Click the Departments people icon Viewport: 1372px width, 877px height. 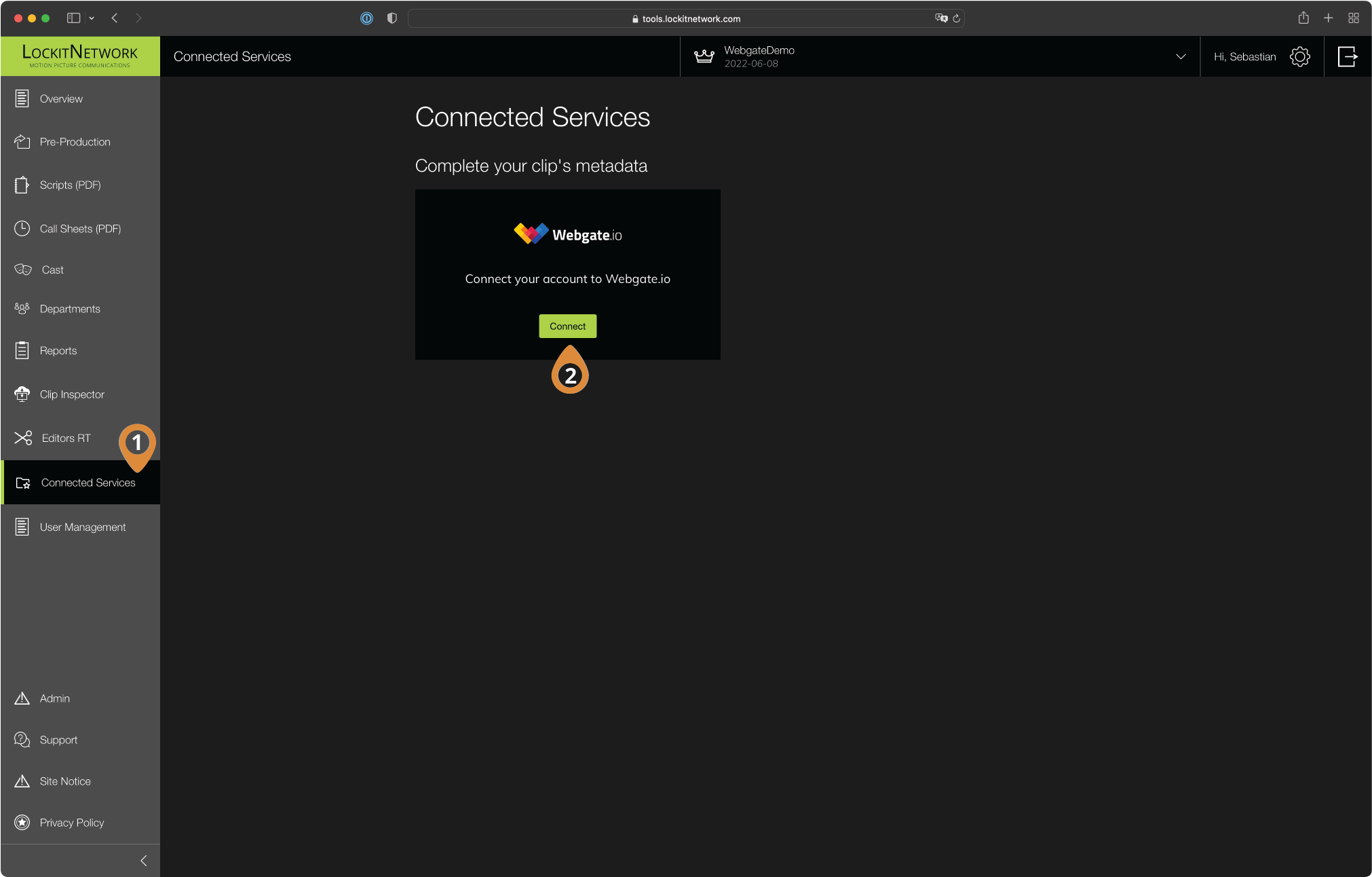[22, 308]
